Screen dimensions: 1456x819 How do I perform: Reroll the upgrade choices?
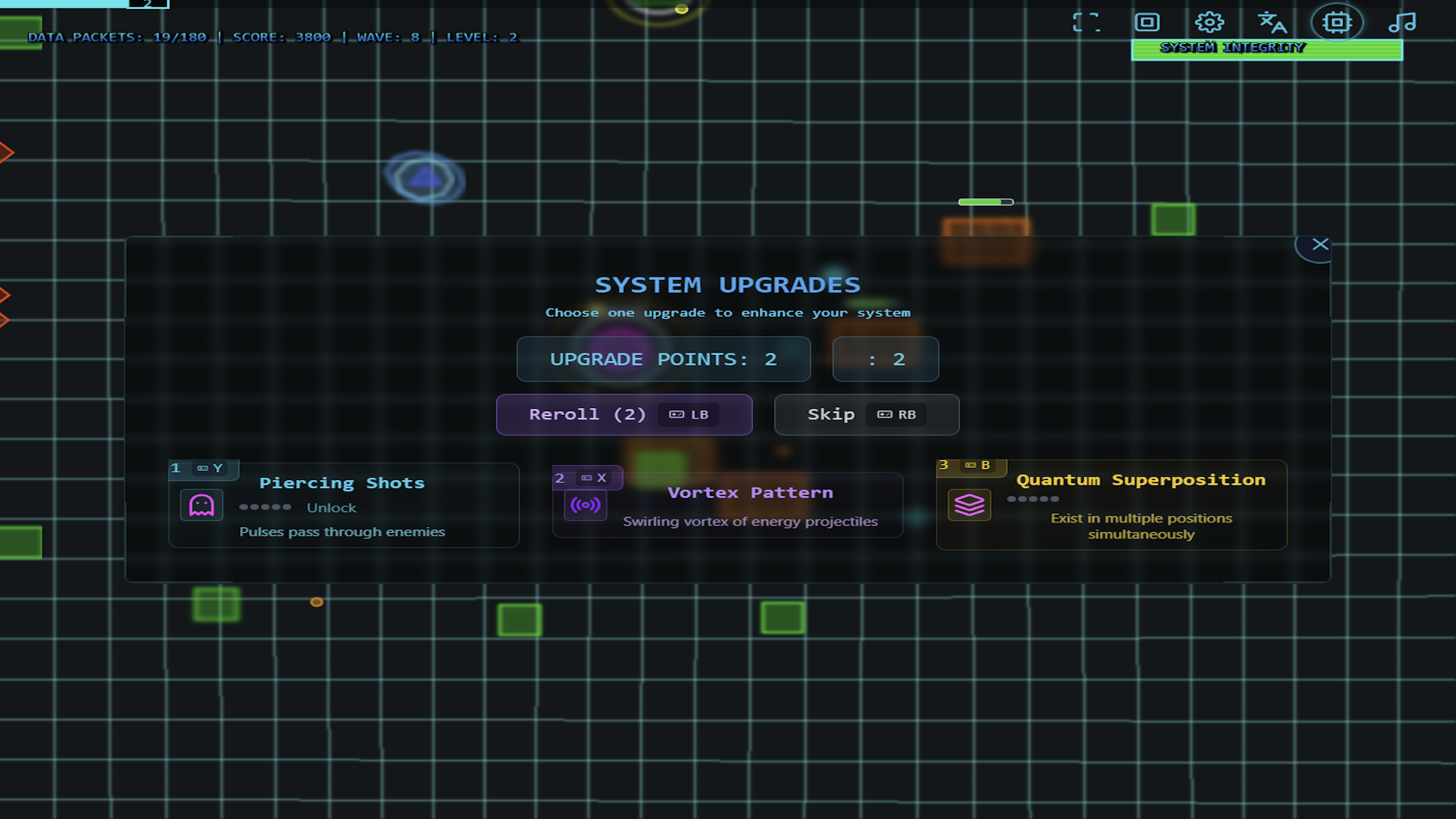[x=624, y=415]
